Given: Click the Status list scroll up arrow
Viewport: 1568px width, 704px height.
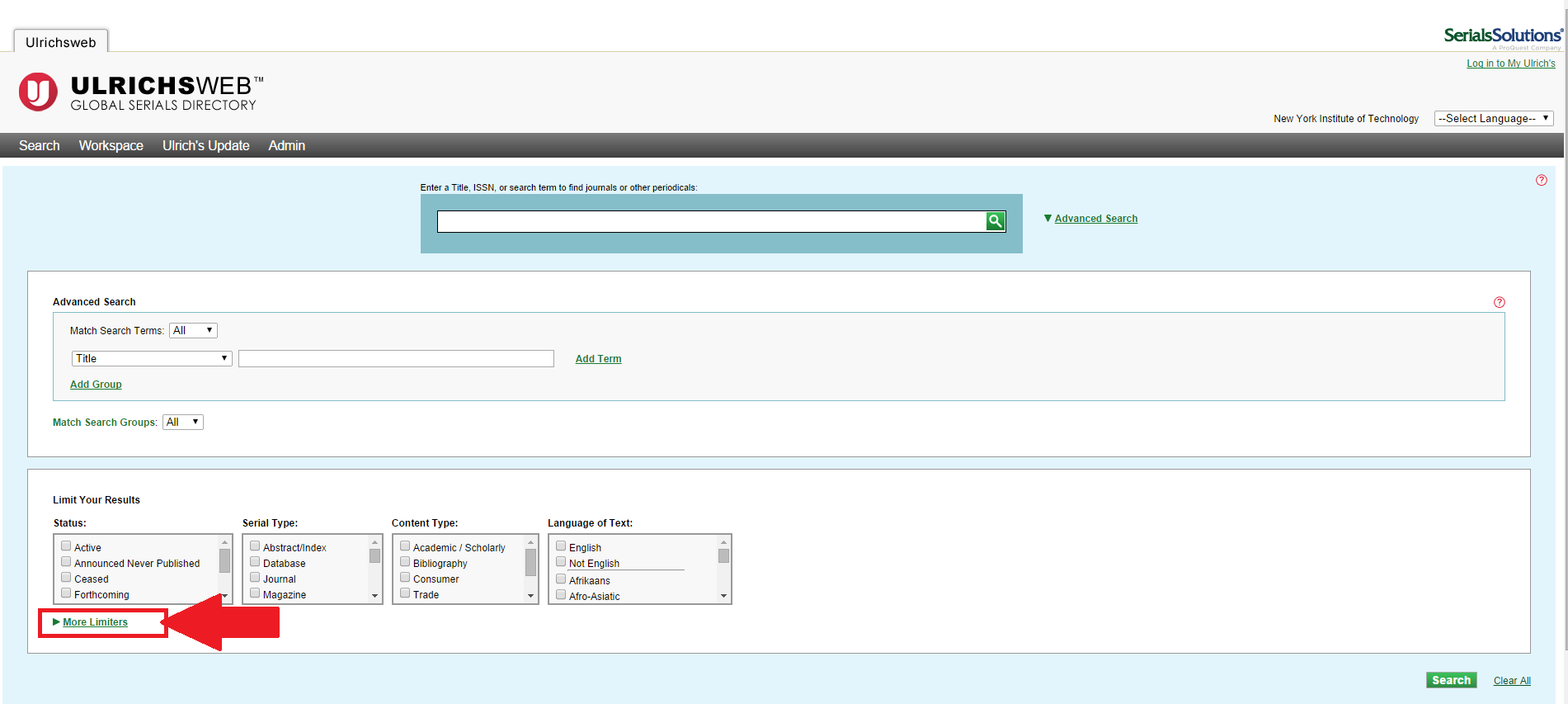Looking at the screenshot, I should click(224, 542).
